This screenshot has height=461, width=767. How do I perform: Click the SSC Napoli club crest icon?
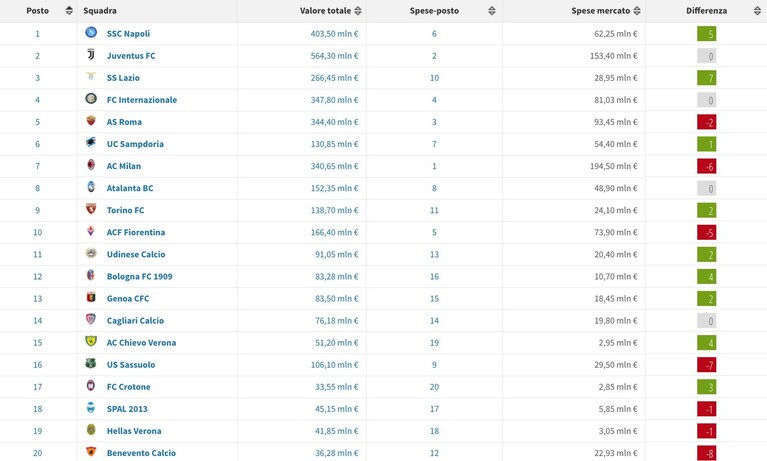tap(91, 32)
